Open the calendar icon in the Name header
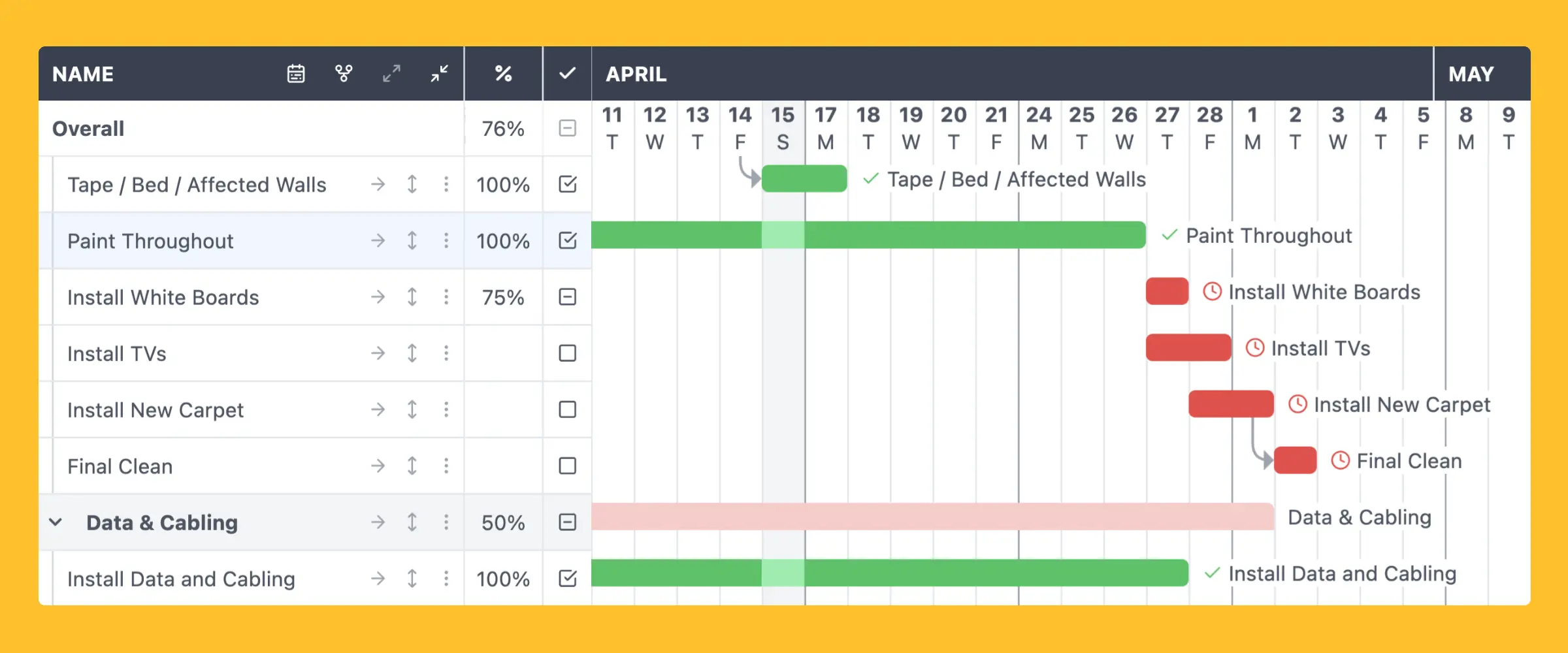The width and height of the screenshot is (1568, 653). pos(295,74)
